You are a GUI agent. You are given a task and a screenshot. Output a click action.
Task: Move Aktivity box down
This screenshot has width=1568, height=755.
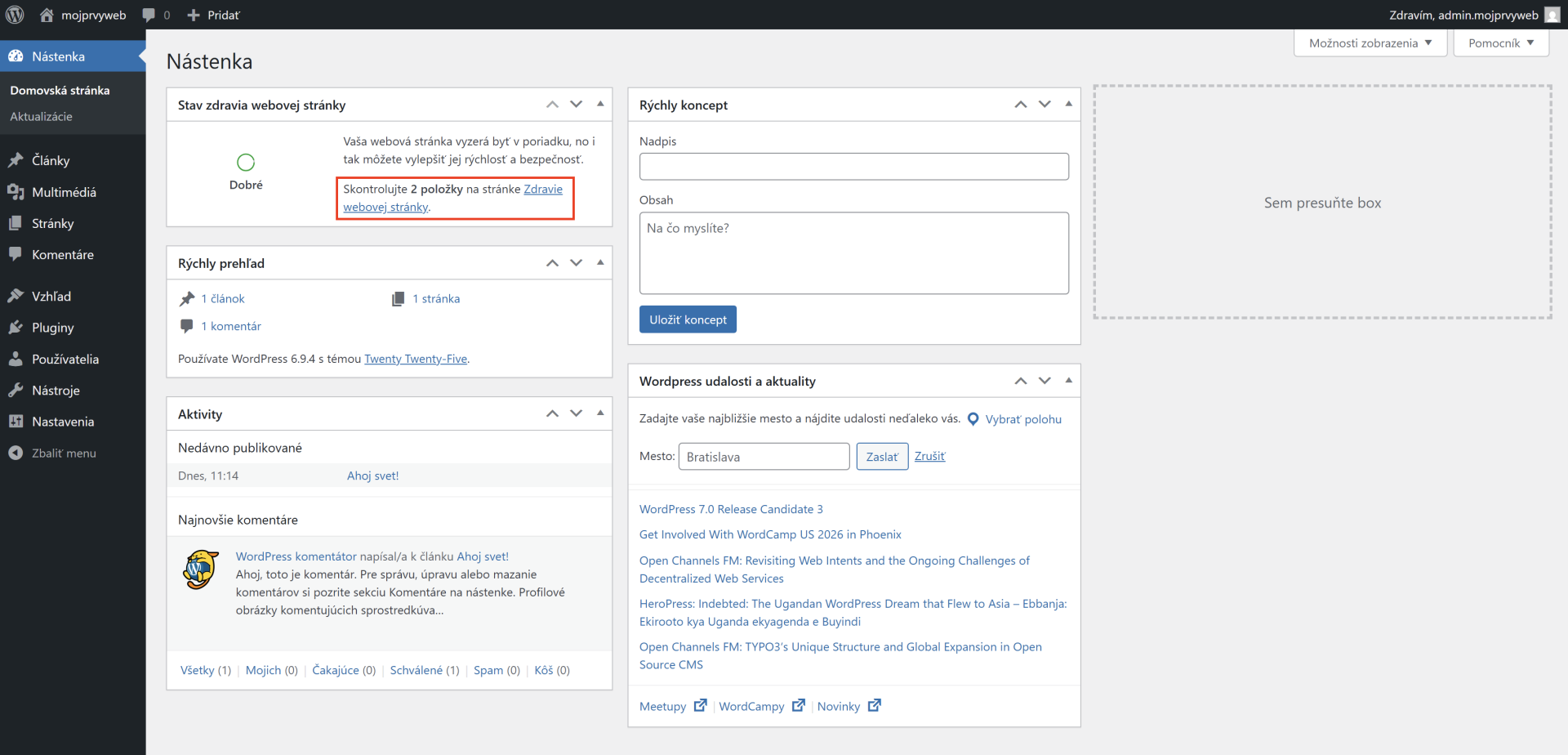[577, 413]
